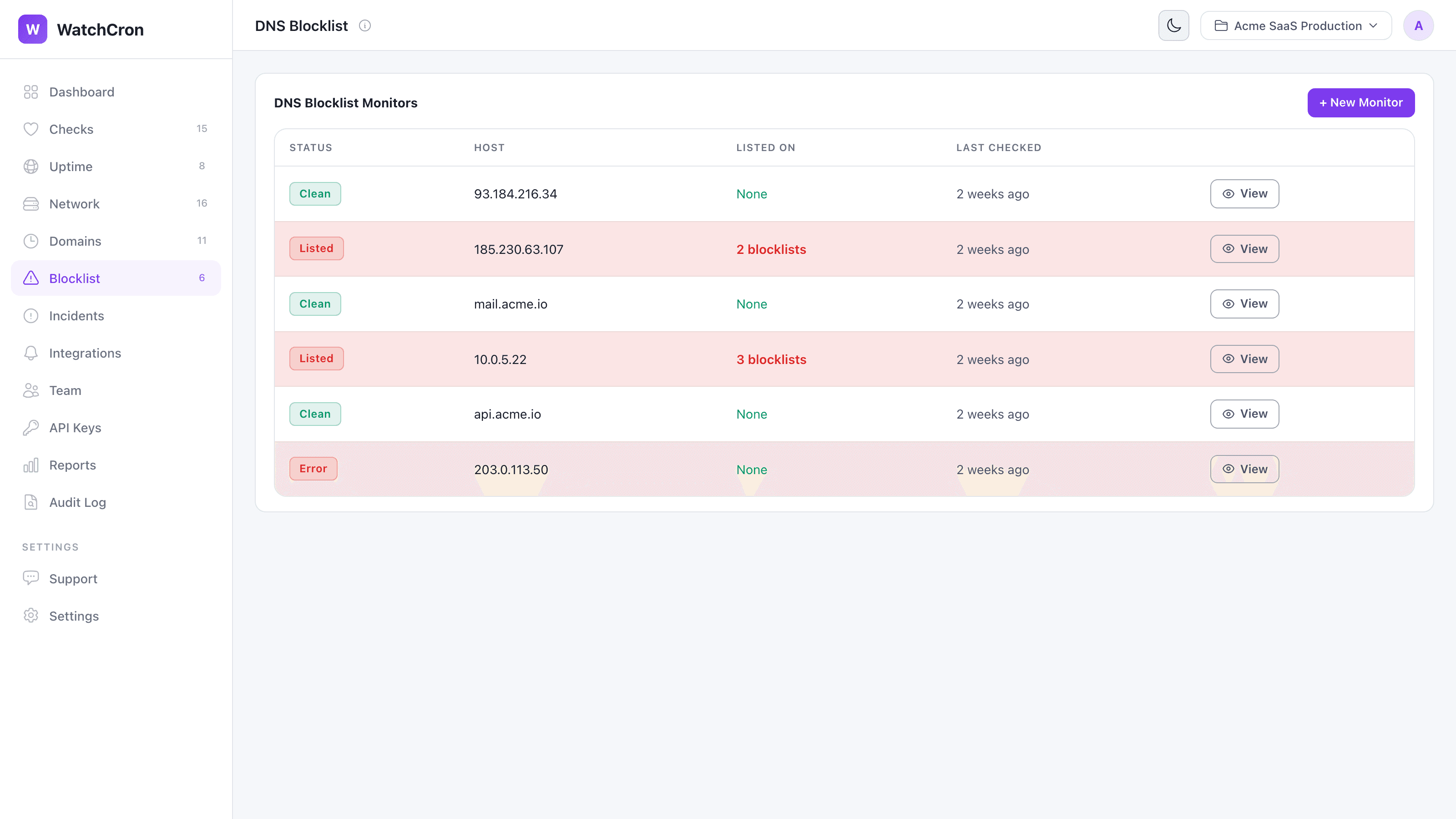Go to Dashboard page

pyautogui.click(x=116, y=92)
